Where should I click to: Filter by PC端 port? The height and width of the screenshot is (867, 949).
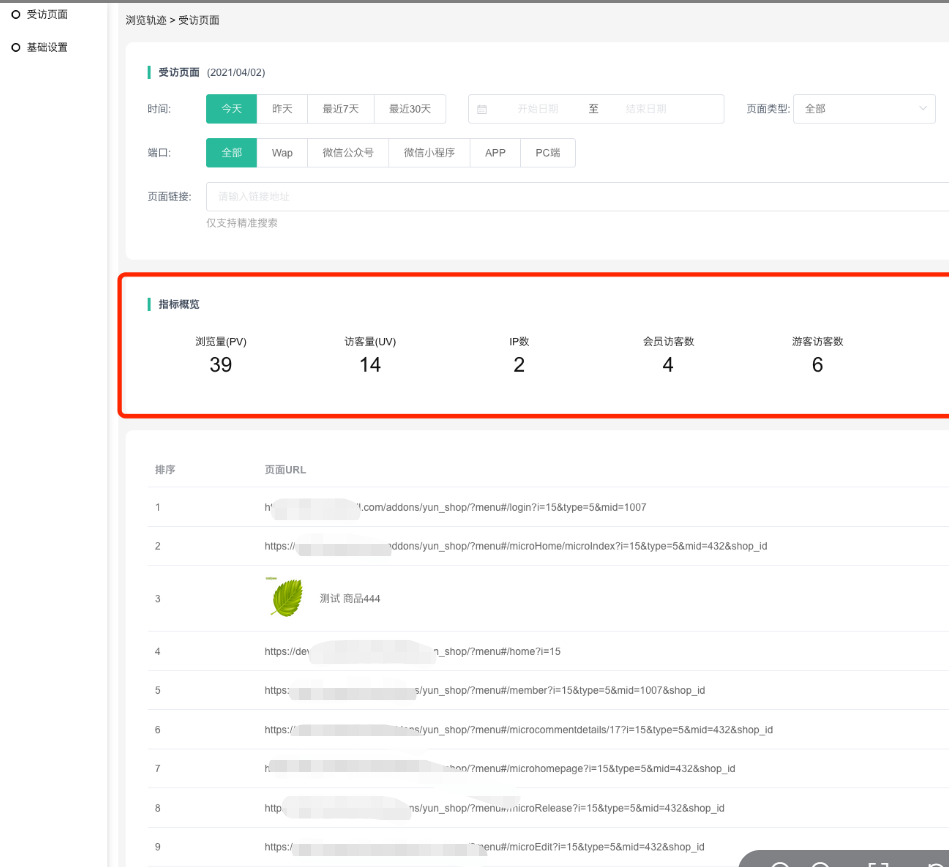coord(548,153)
